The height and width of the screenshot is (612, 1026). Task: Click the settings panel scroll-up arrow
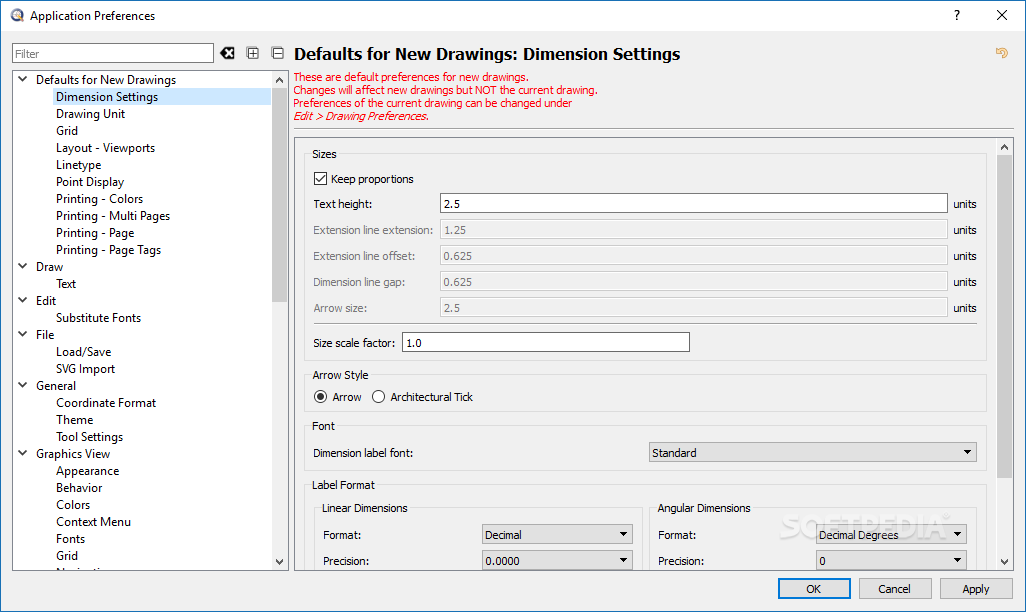click(1004, 147)
